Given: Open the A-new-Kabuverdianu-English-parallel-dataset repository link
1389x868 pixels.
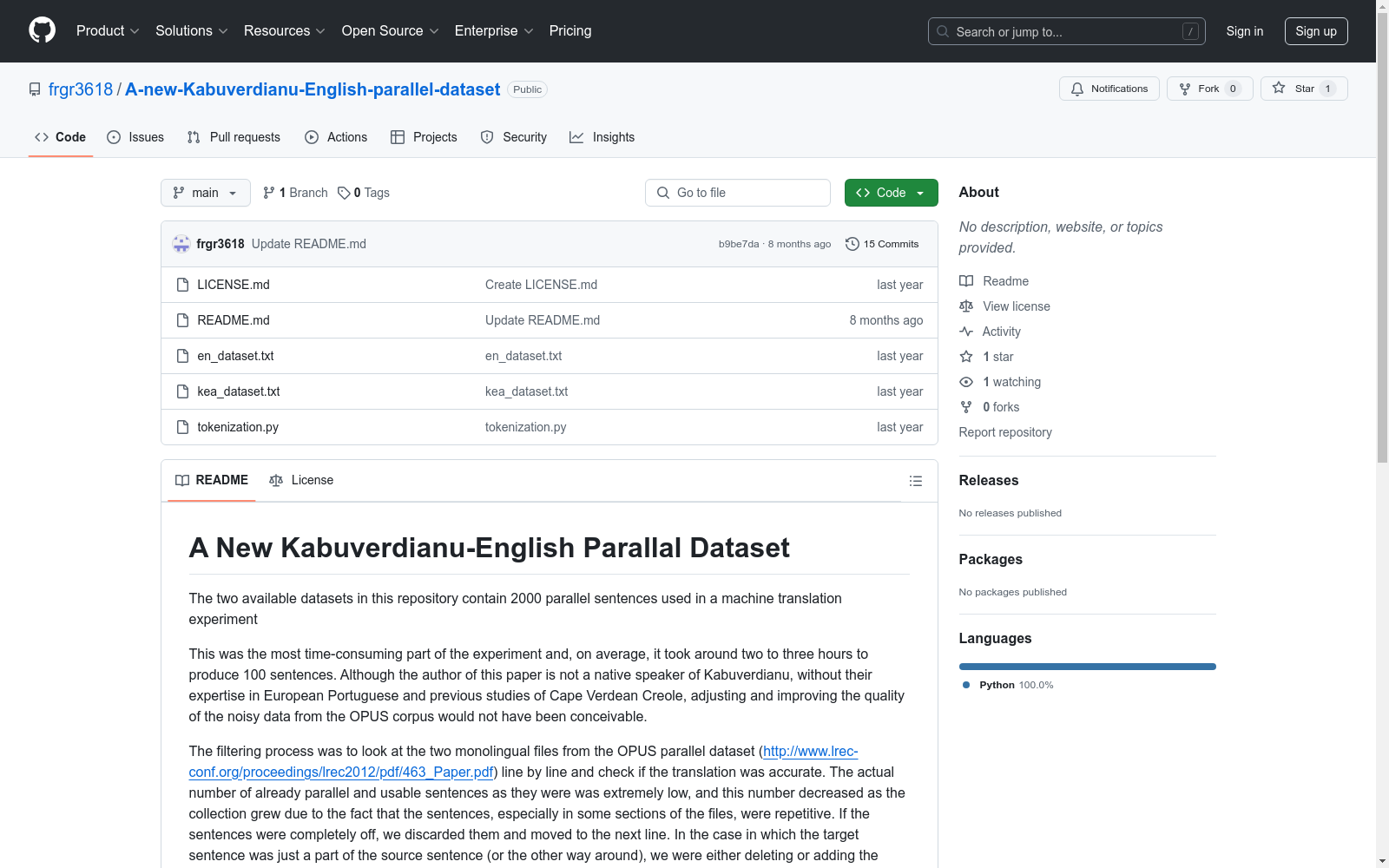Looking at the screenshot, I should point(313,89).
